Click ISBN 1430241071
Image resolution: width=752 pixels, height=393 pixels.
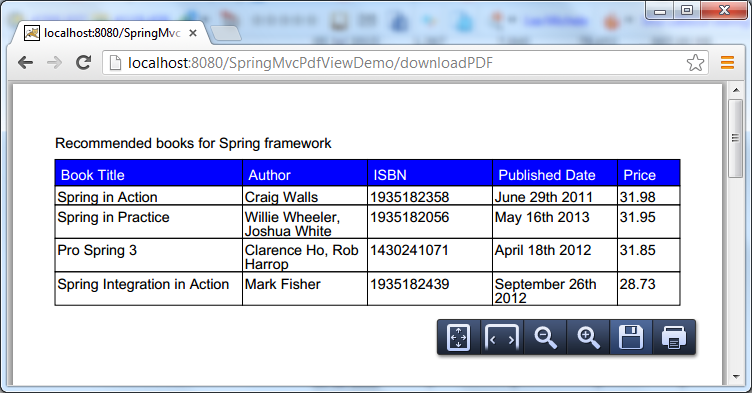point(430,256)
